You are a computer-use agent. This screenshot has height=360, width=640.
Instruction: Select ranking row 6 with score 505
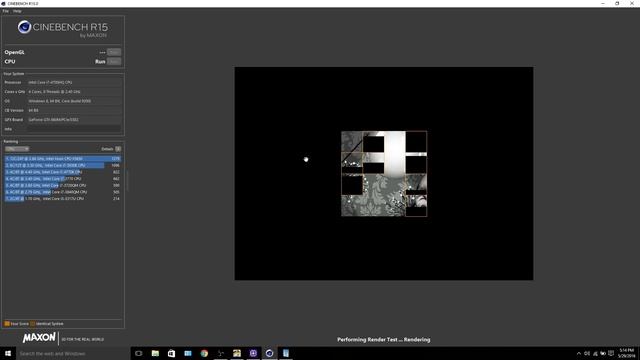[x=63, y=192]
